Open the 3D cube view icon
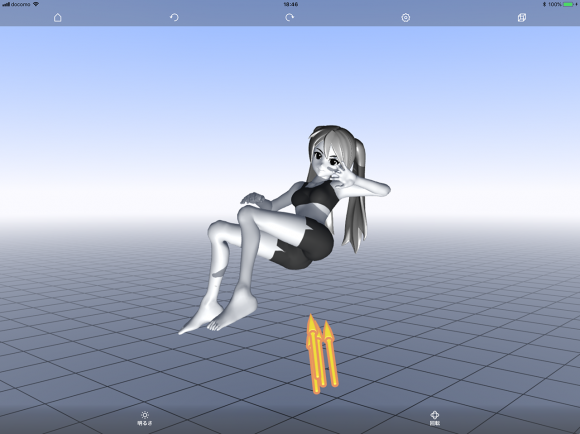This screenshot has width=580, height=434. click(x=522, y=17)
